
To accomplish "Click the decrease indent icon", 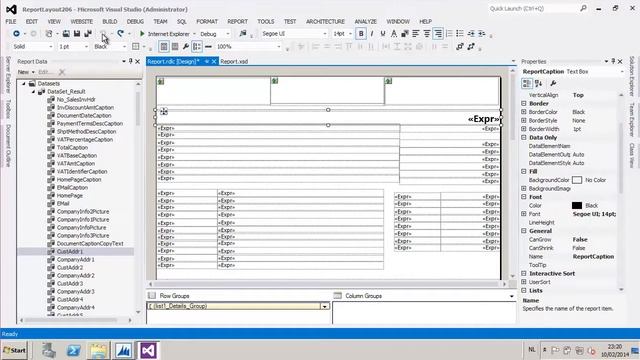I will (471, 33).
